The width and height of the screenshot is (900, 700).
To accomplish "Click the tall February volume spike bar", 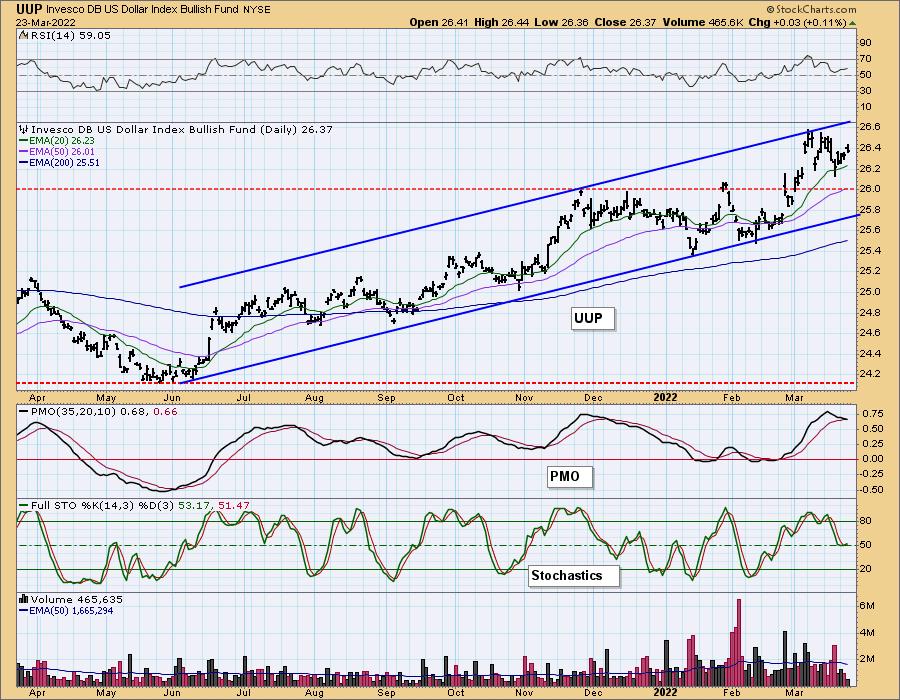I will point(738,643).
